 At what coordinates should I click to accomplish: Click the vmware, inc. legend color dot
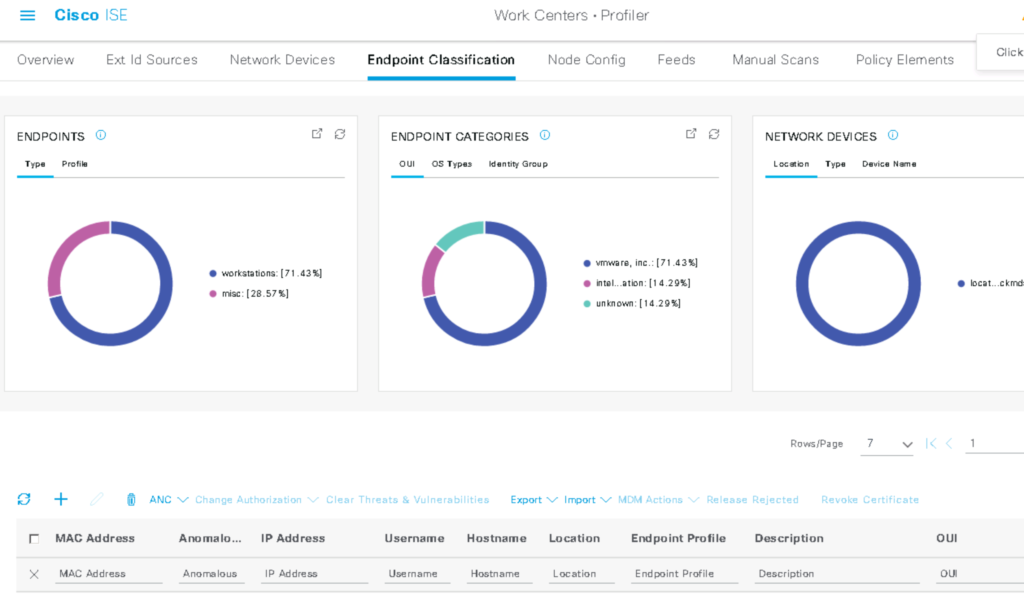[x=587, y=263]
